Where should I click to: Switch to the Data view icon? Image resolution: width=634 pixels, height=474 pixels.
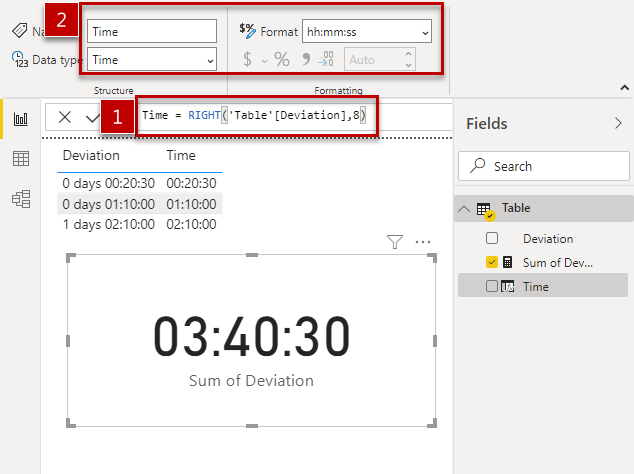tap(21, 159)
